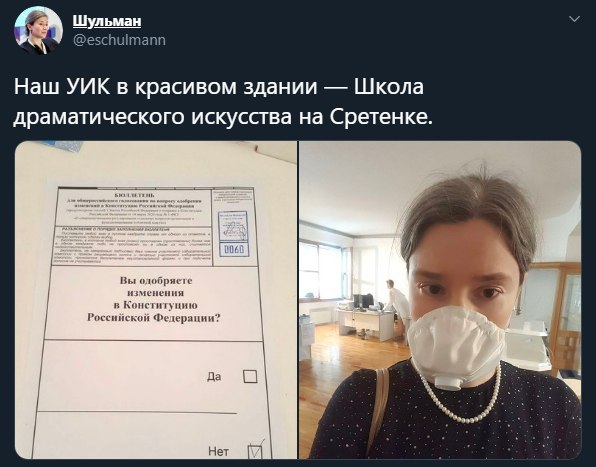Click the ballot question about Конституцию

tap(154, 299)
